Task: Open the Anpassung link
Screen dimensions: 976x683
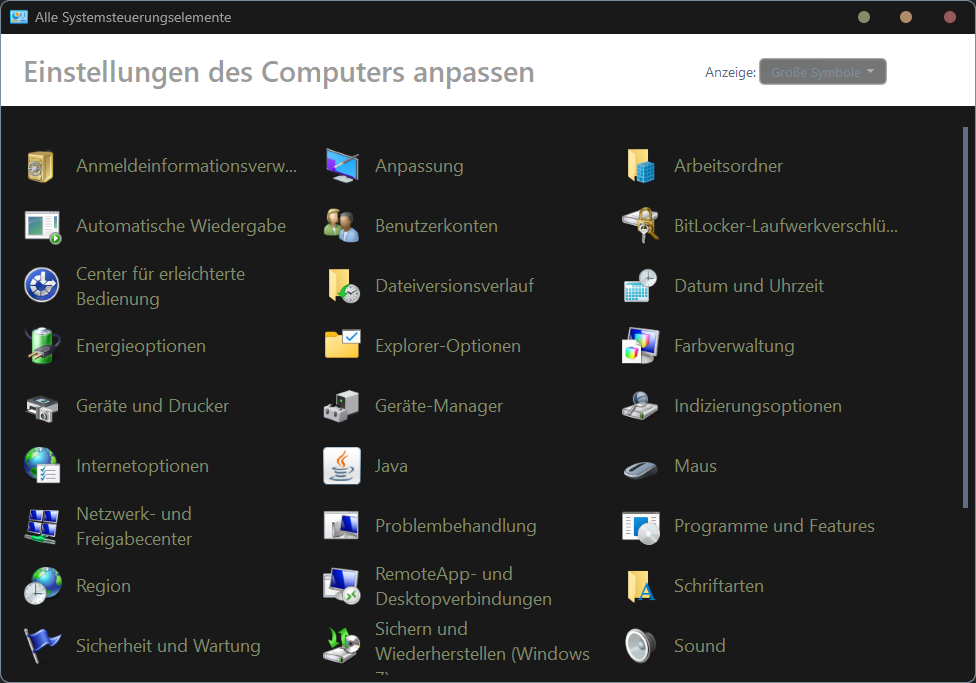Action: point(419,166)
